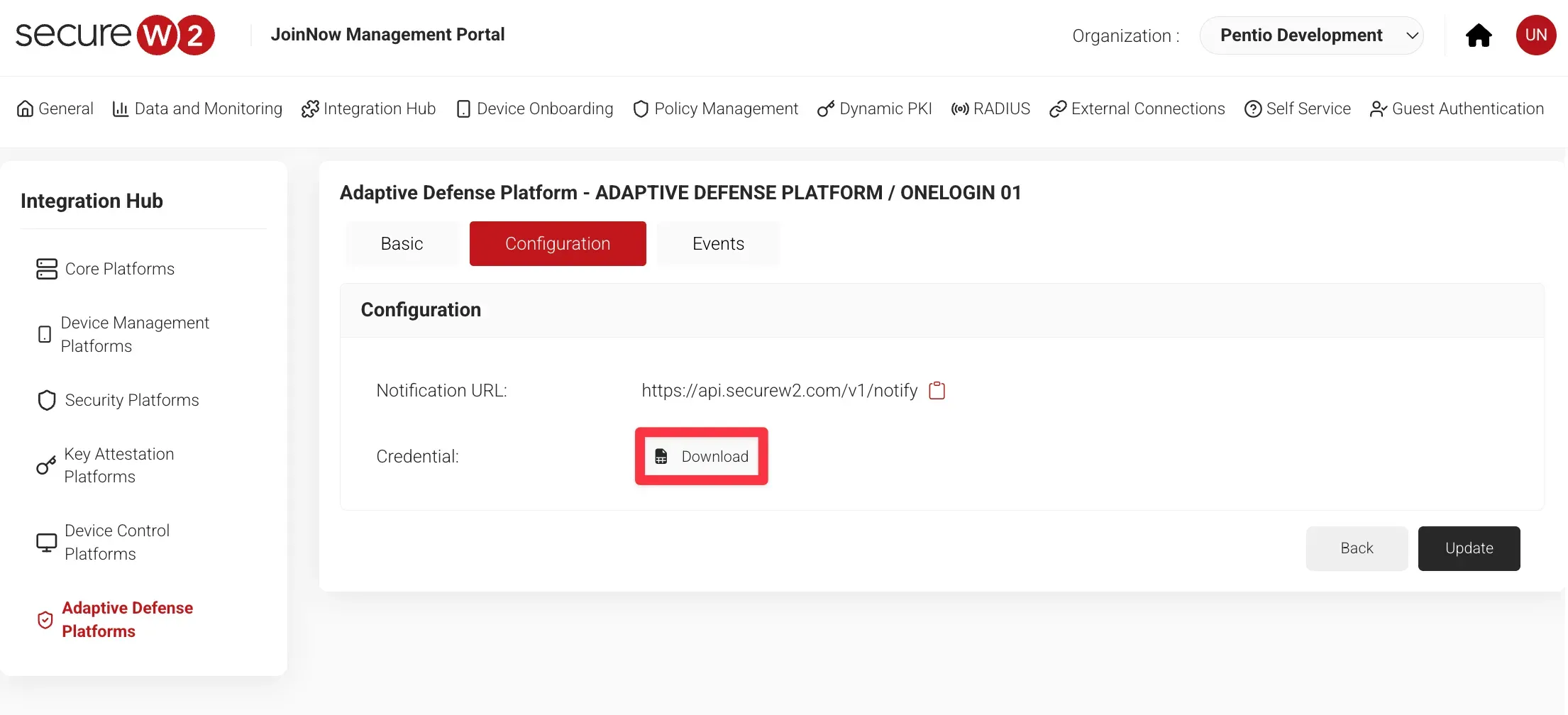Click the SecureW2 logo

(115, 35)
